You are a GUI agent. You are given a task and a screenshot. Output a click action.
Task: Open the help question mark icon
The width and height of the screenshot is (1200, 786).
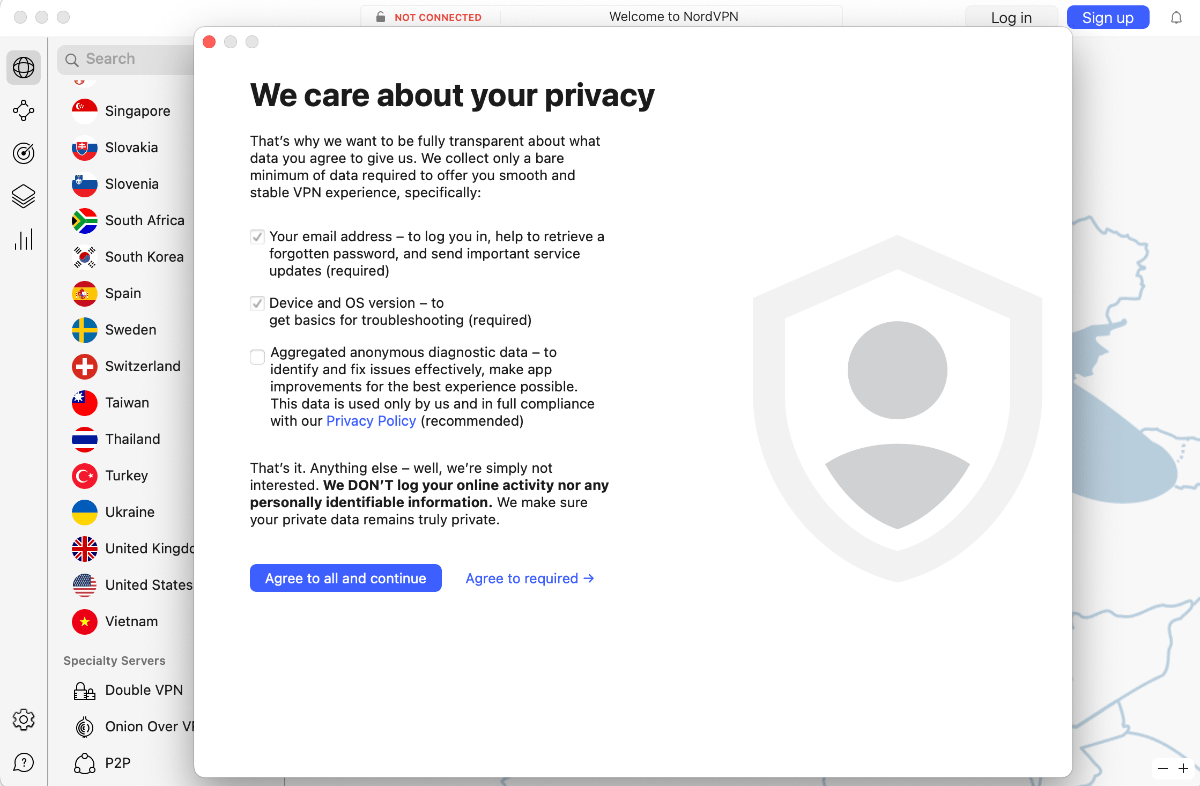click(x=24, y=762)
